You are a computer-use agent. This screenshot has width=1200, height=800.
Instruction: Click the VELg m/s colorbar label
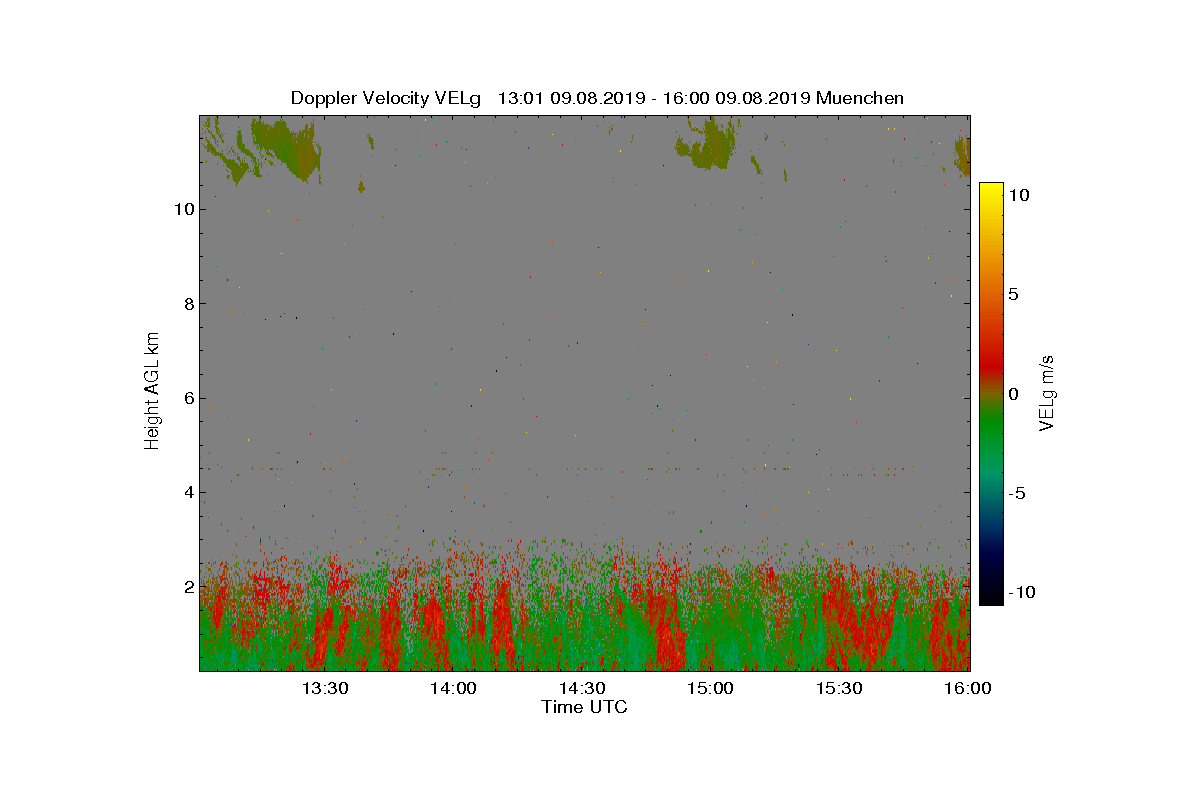[x=1047, y=392]
